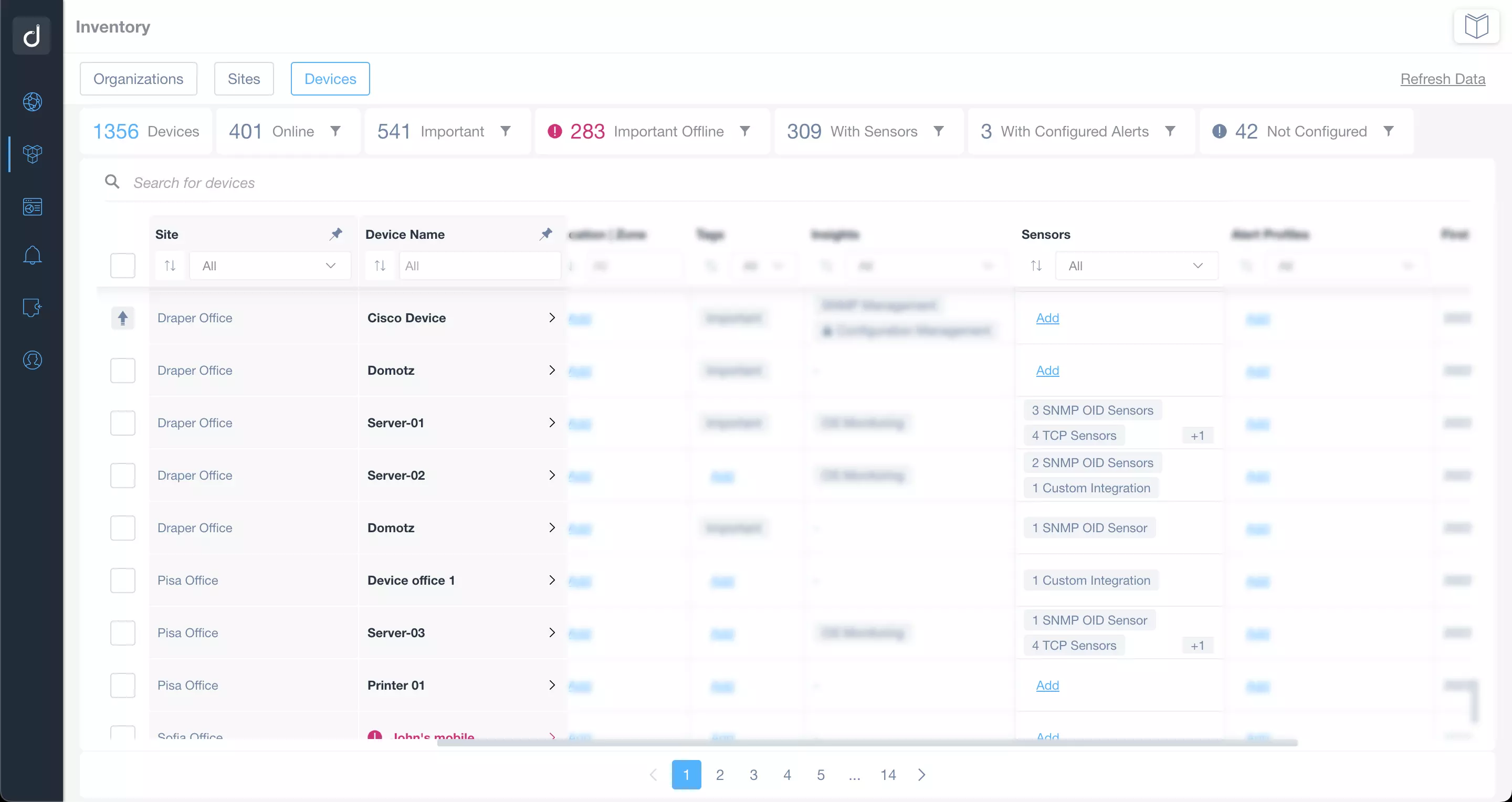The image size is (1512, 802).
Task: Click Add sensor link for Cisco Device
Action: click(1047, 318)
